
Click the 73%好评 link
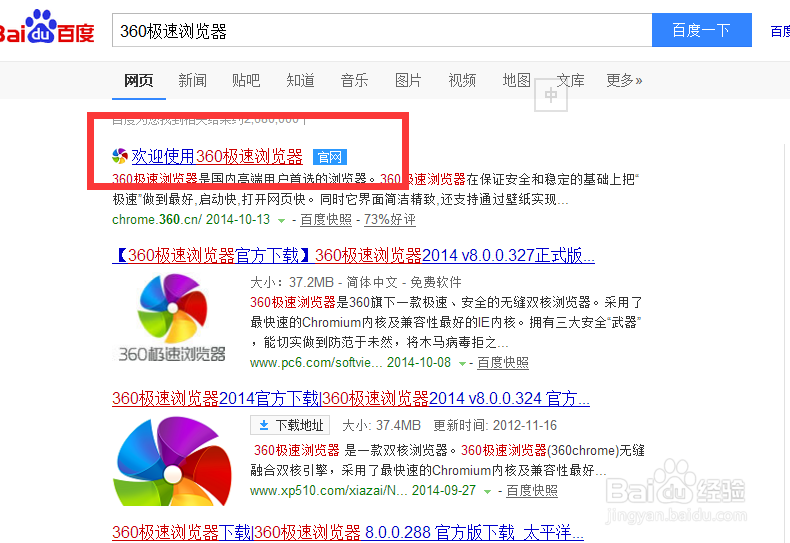pyautogui.click(x=390, y=220)
